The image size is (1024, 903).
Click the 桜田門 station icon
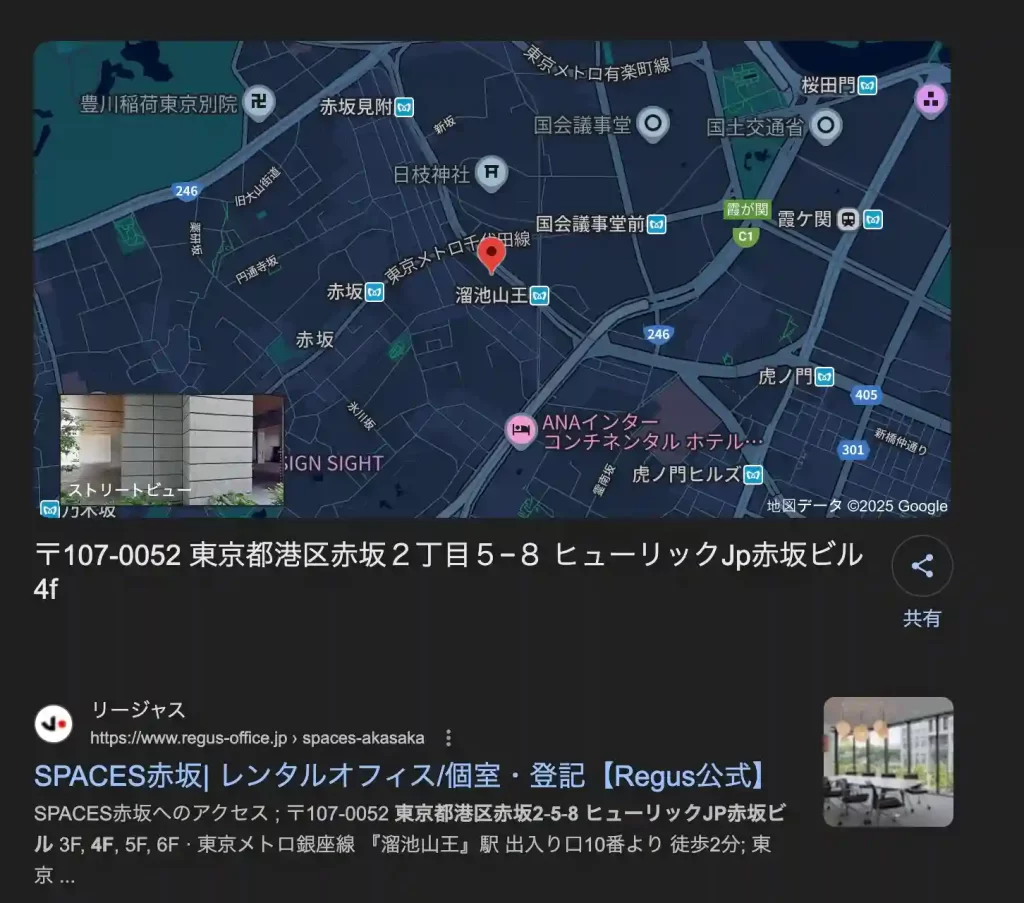click(x=866, y=87)
